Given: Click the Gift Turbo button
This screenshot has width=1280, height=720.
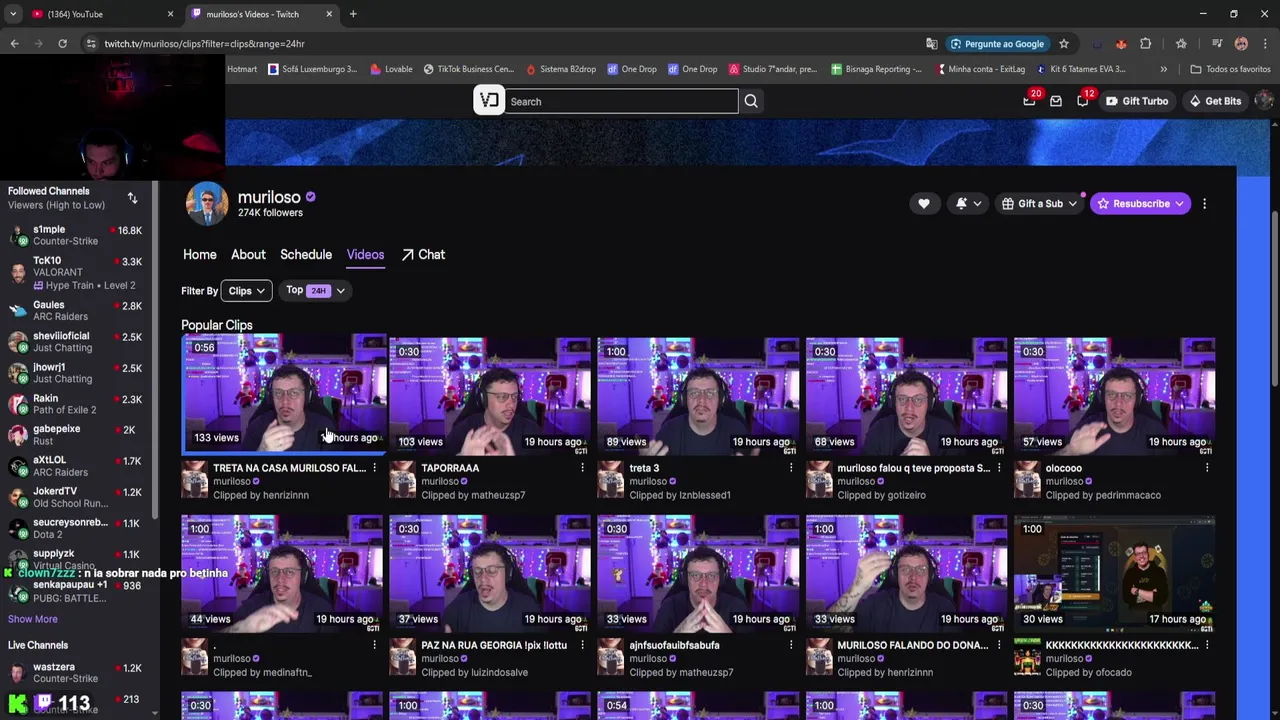Looking at the screenshot, I should click(x=1137, y=101).
